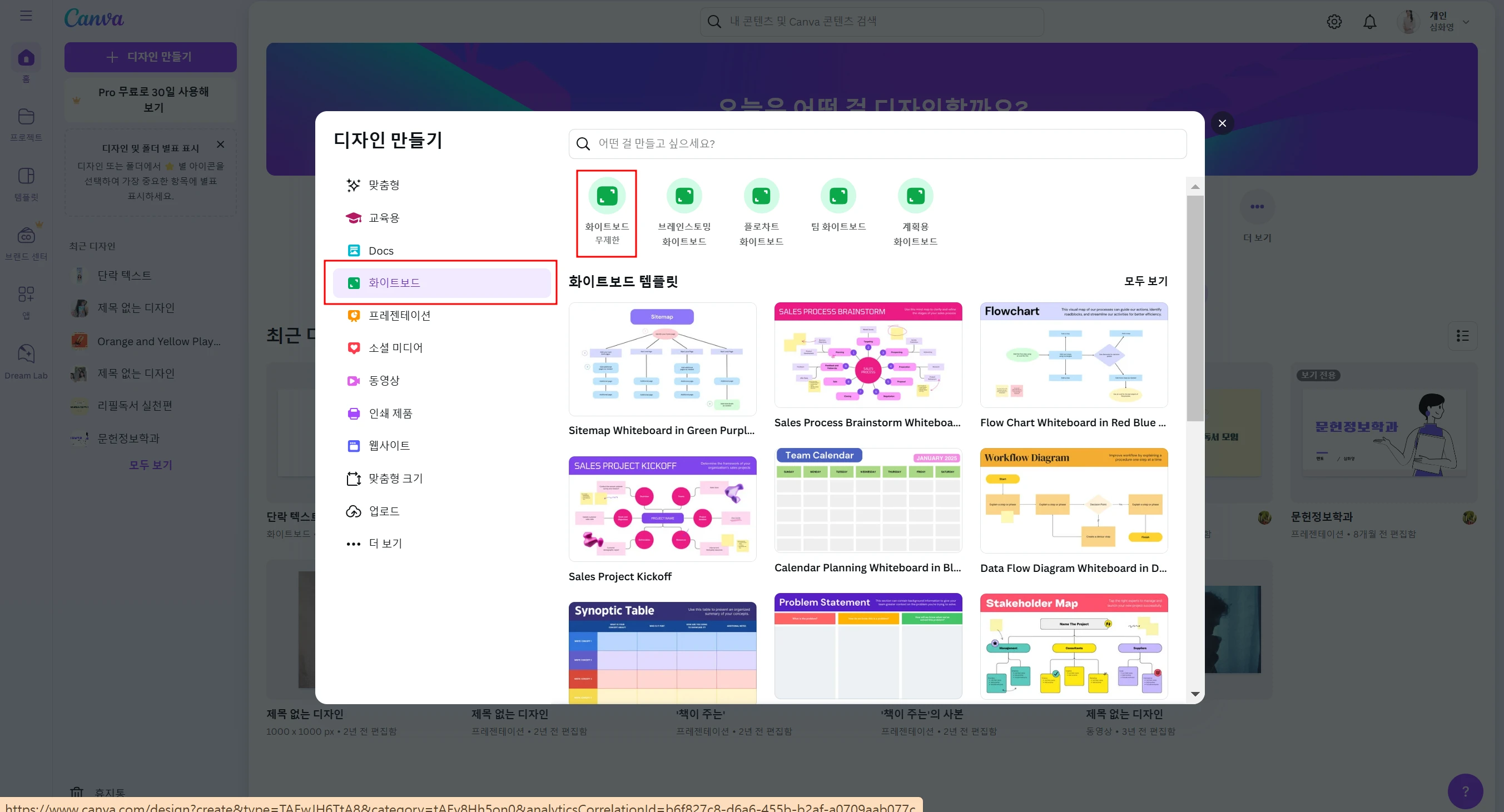
Task: Open Problem Statement template
Action: 867,646
